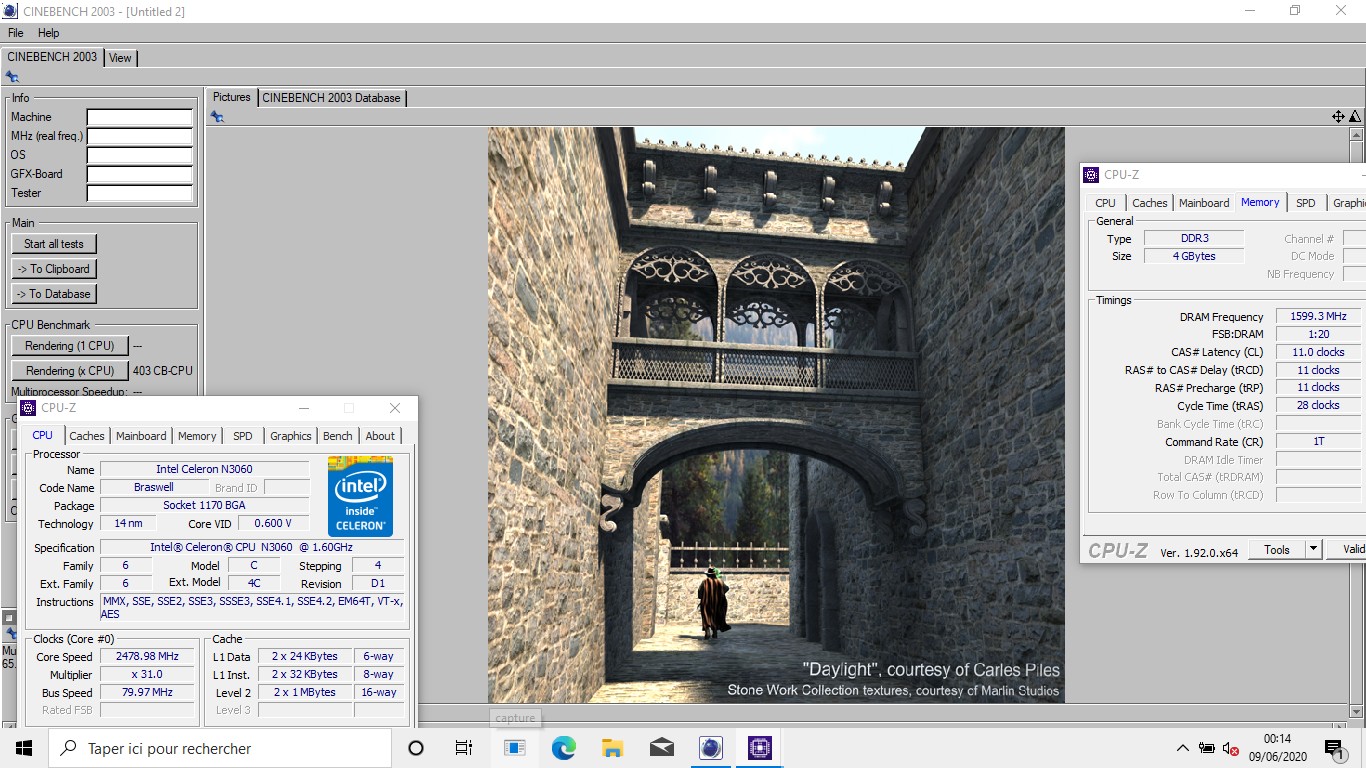This screenshot has height=768, width=1366.
Task: Click Start all tests button
Action: (x=54, y=244)
